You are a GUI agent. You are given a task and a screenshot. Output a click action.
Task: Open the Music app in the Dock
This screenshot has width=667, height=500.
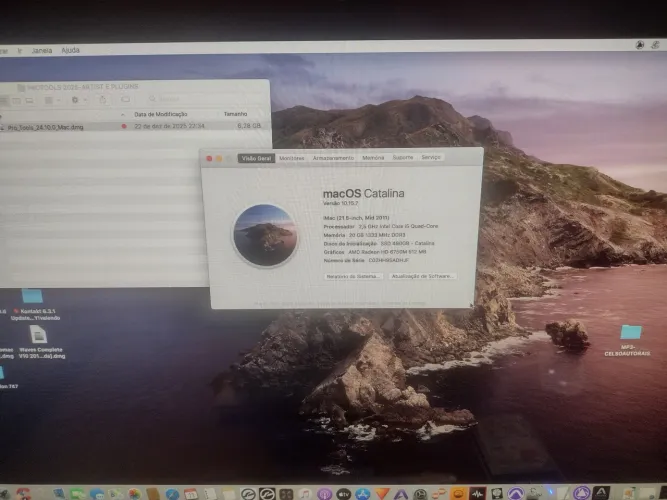coord(305,494)
